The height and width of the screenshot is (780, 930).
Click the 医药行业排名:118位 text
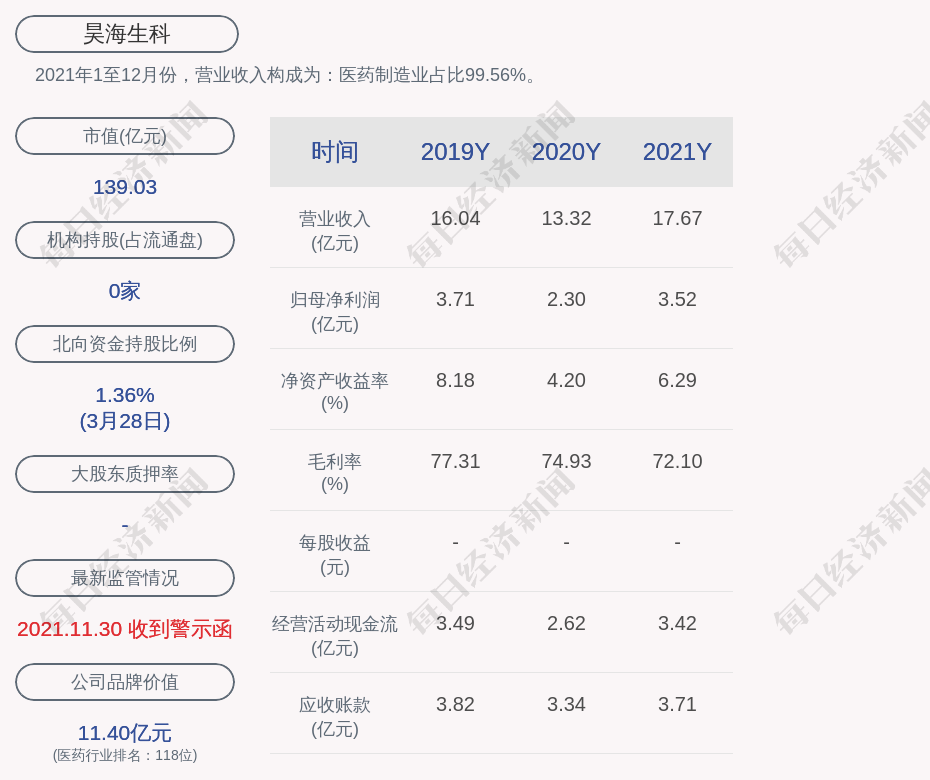(125, 756)
